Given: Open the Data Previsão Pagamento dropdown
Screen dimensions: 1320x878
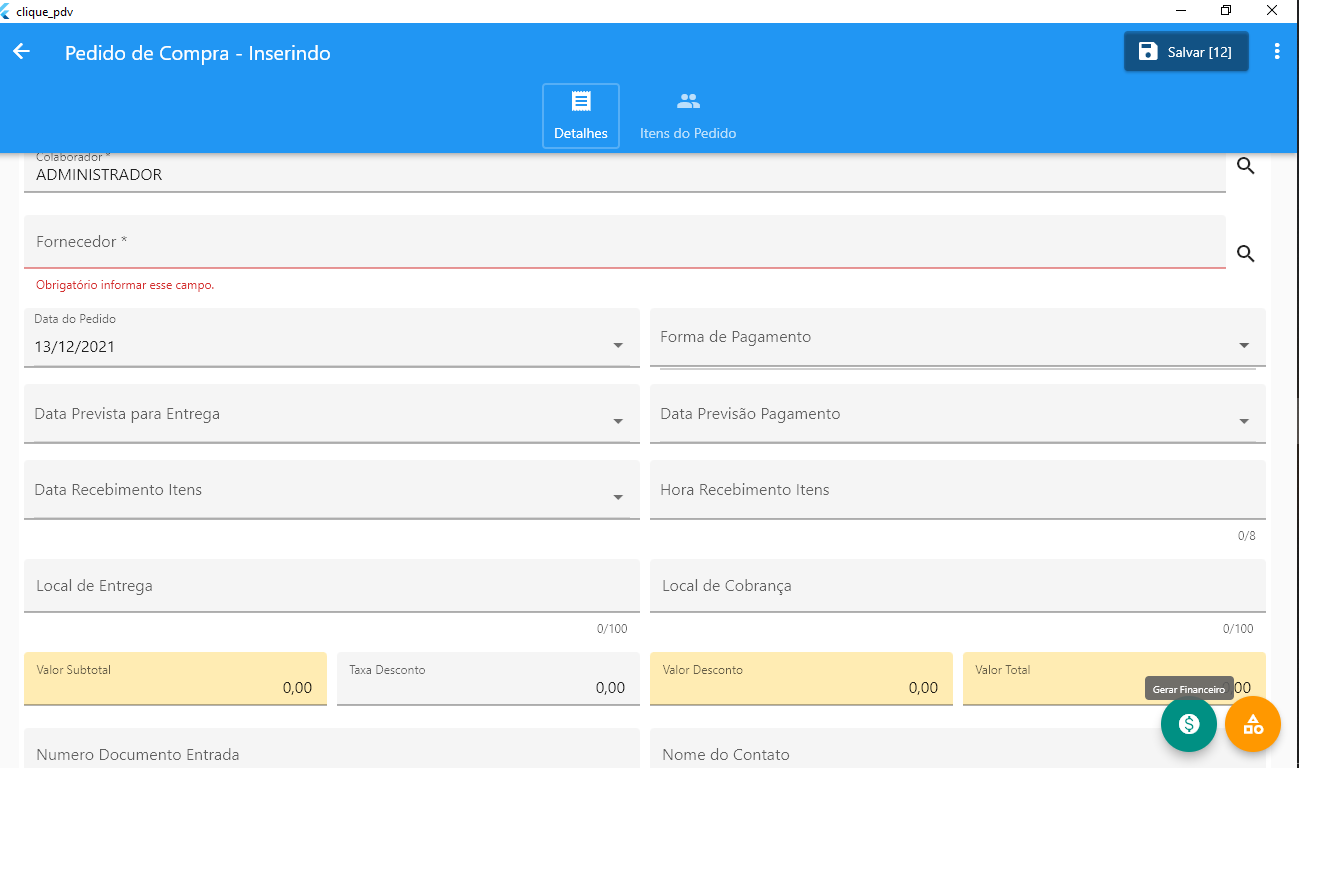Looking at the screenshot, I should coord(958,414).
